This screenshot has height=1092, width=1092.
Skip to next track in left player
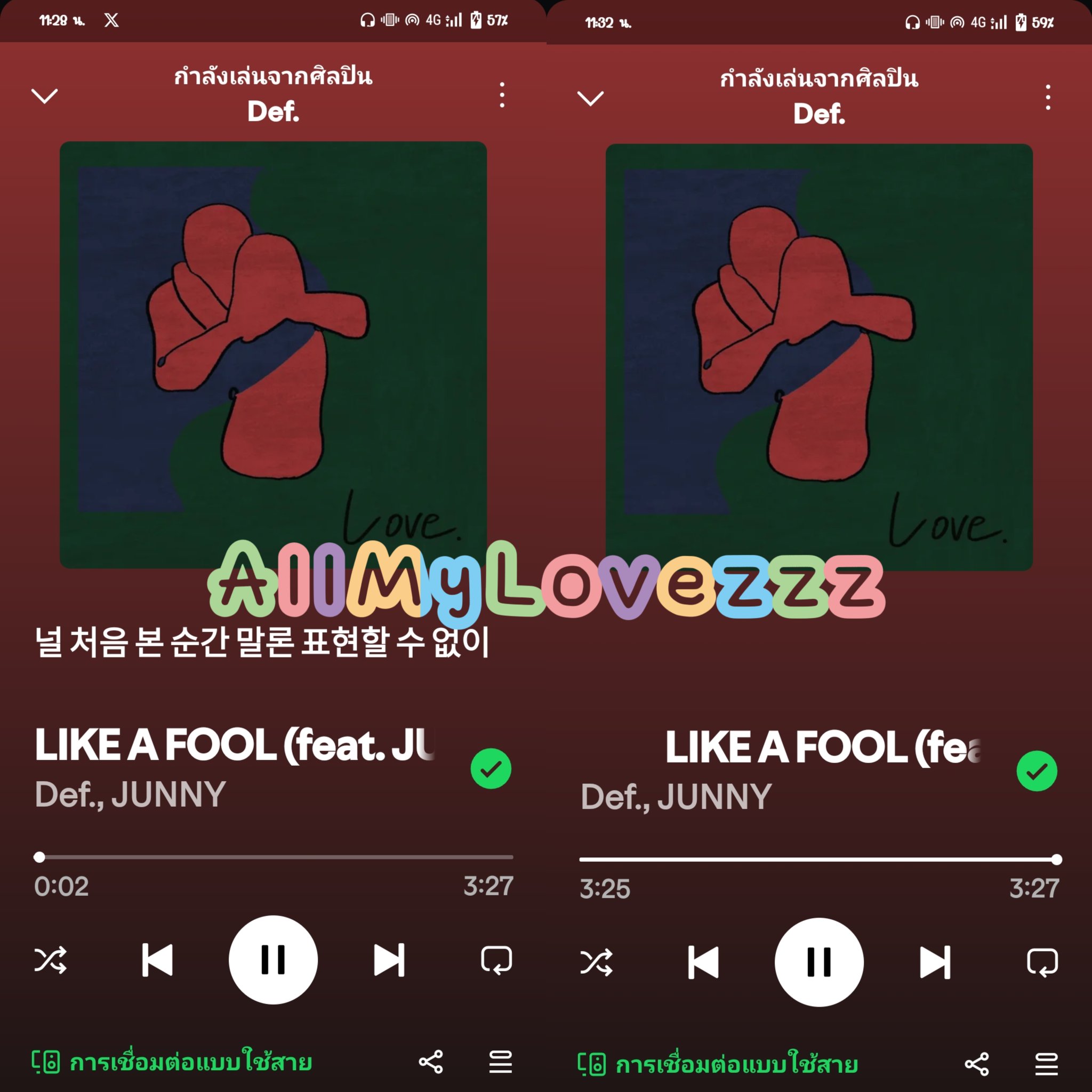(x=389, y=960)
